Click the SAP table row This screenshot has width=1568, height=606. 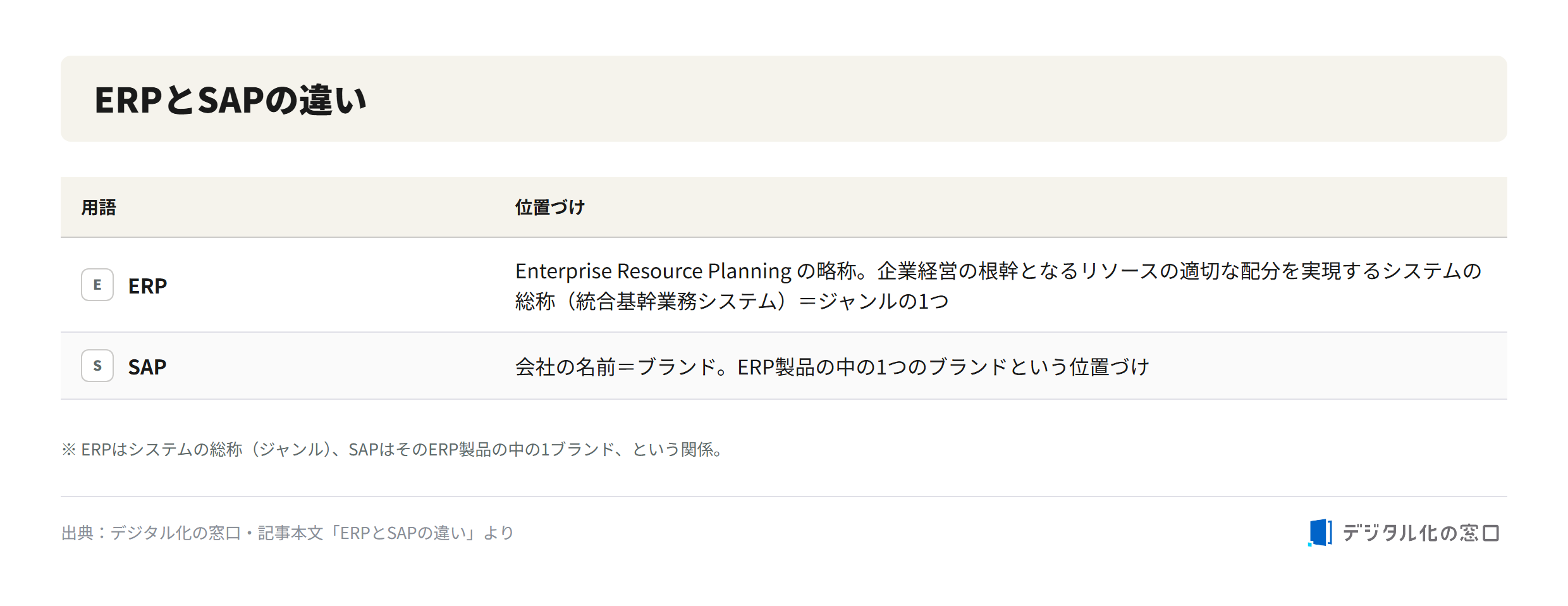[x=784, y=366]
